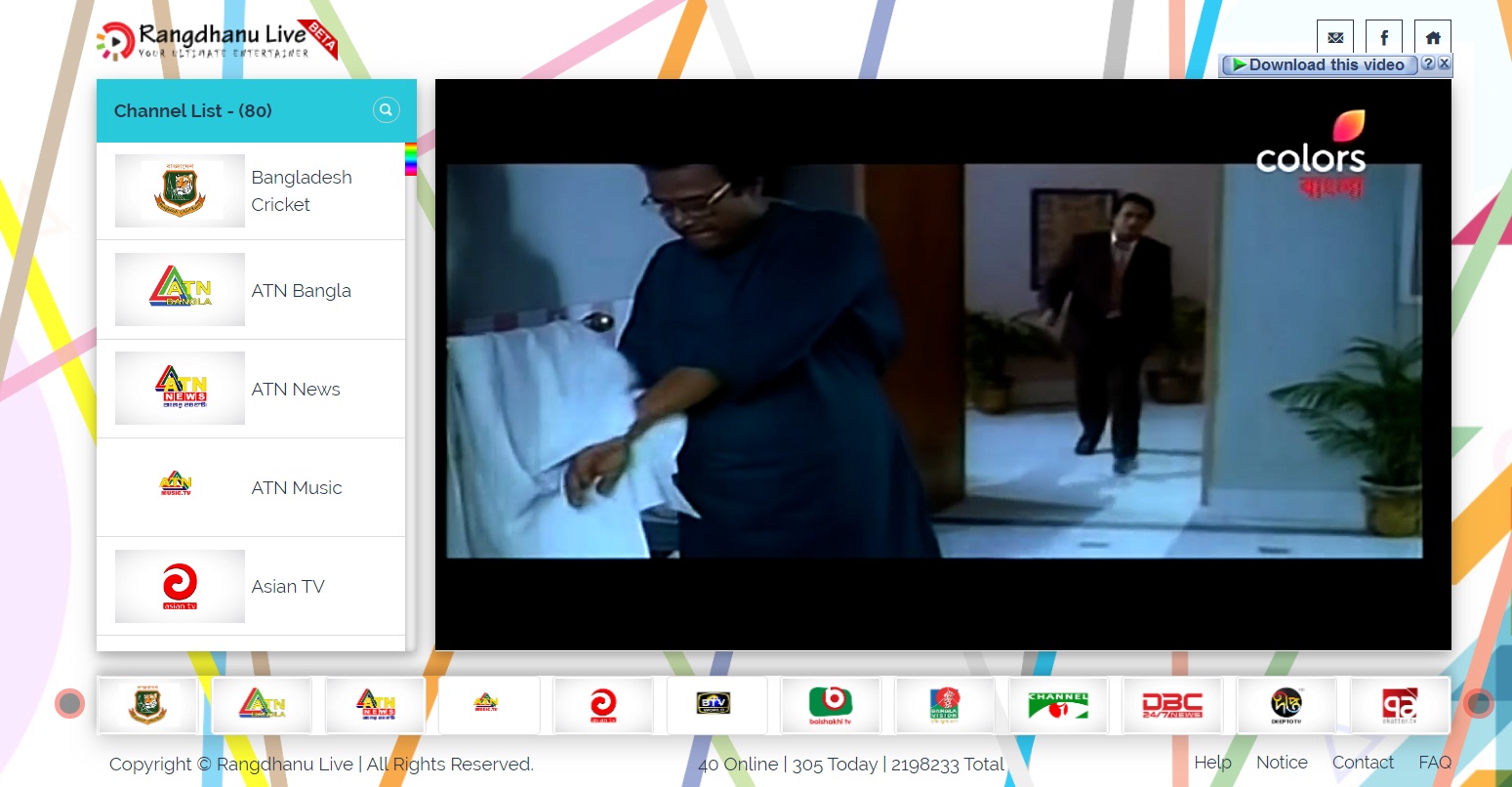1512x787 pixels.
Task: Pick ATN News in bottom carousel
Action: click(x=376, y=705)
